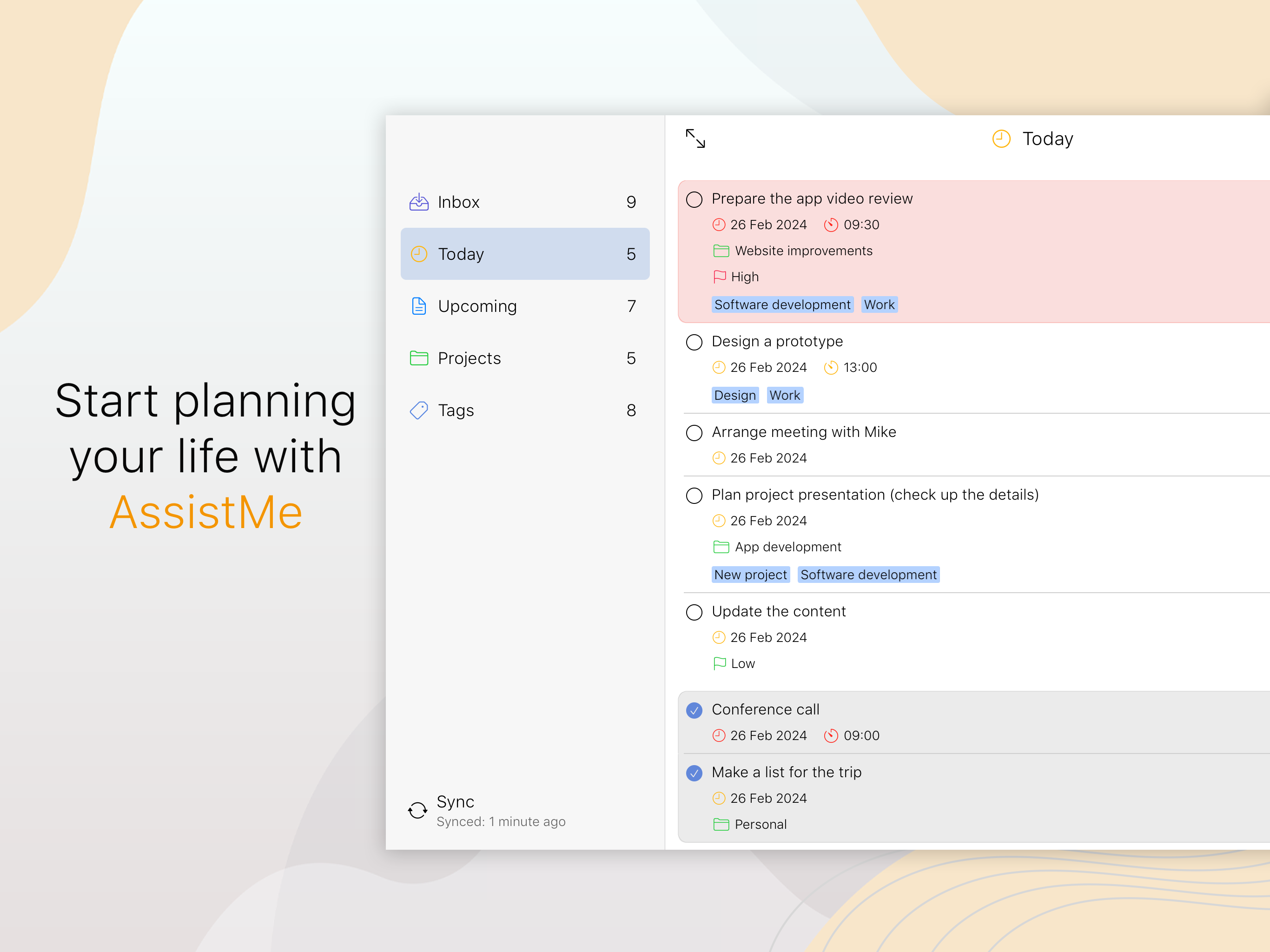Click the Tags label icon in the sidebar
This screenshot has height=952, width=1270.
(x=418, y=410)
